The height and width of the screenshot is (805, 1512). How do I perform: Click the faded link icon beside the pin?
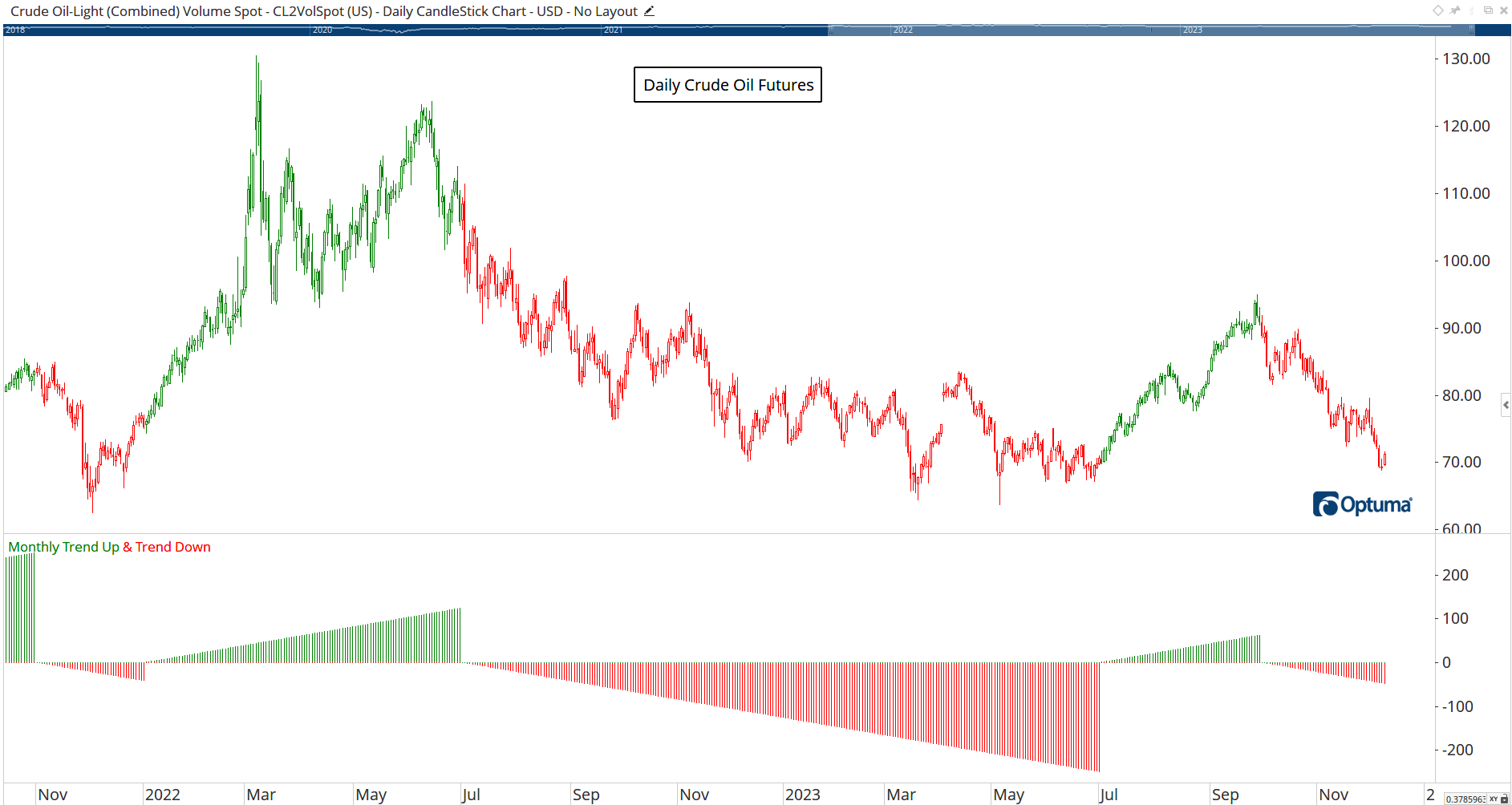1471,10
